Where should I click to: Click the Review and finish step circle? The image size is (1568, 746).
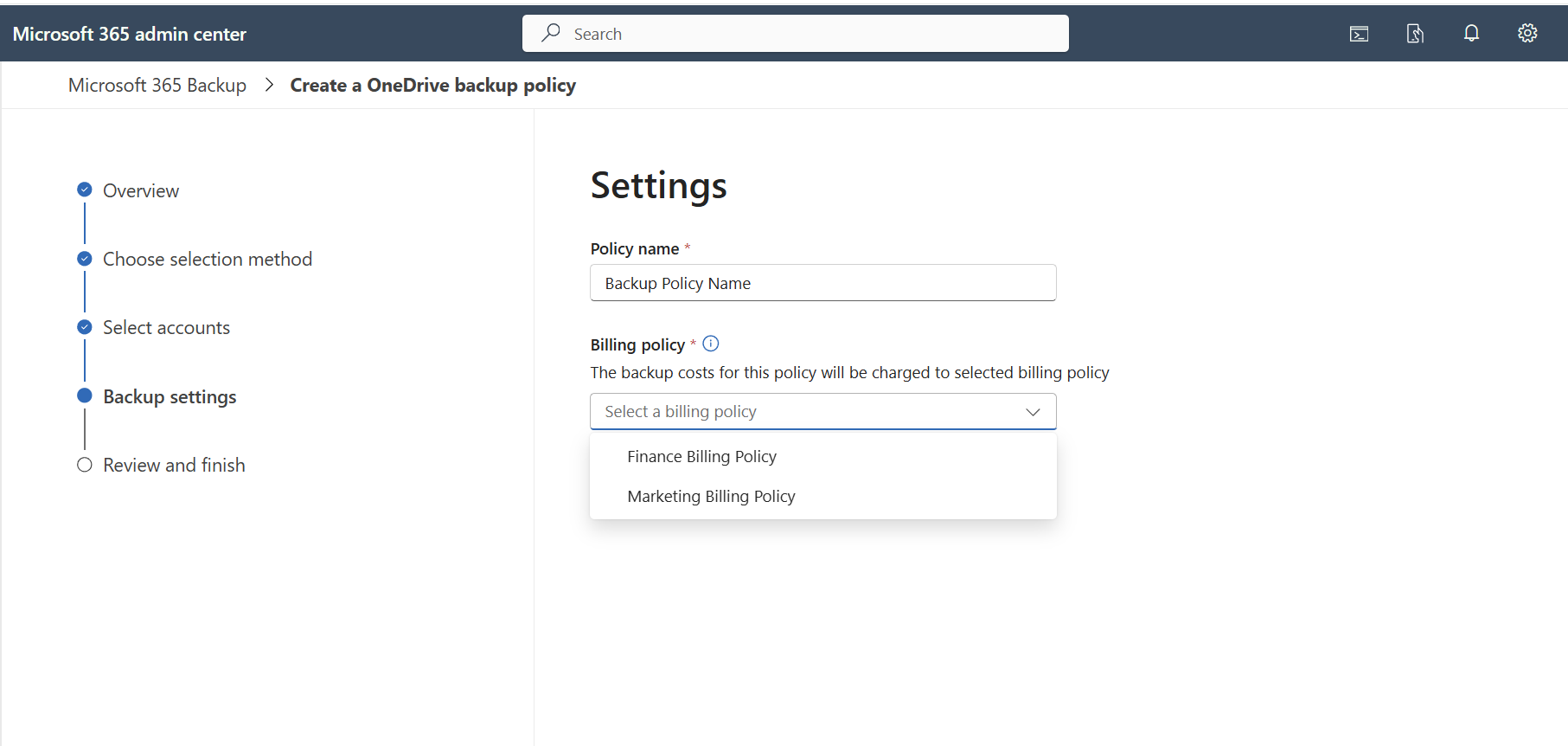(x=85, y=465)
